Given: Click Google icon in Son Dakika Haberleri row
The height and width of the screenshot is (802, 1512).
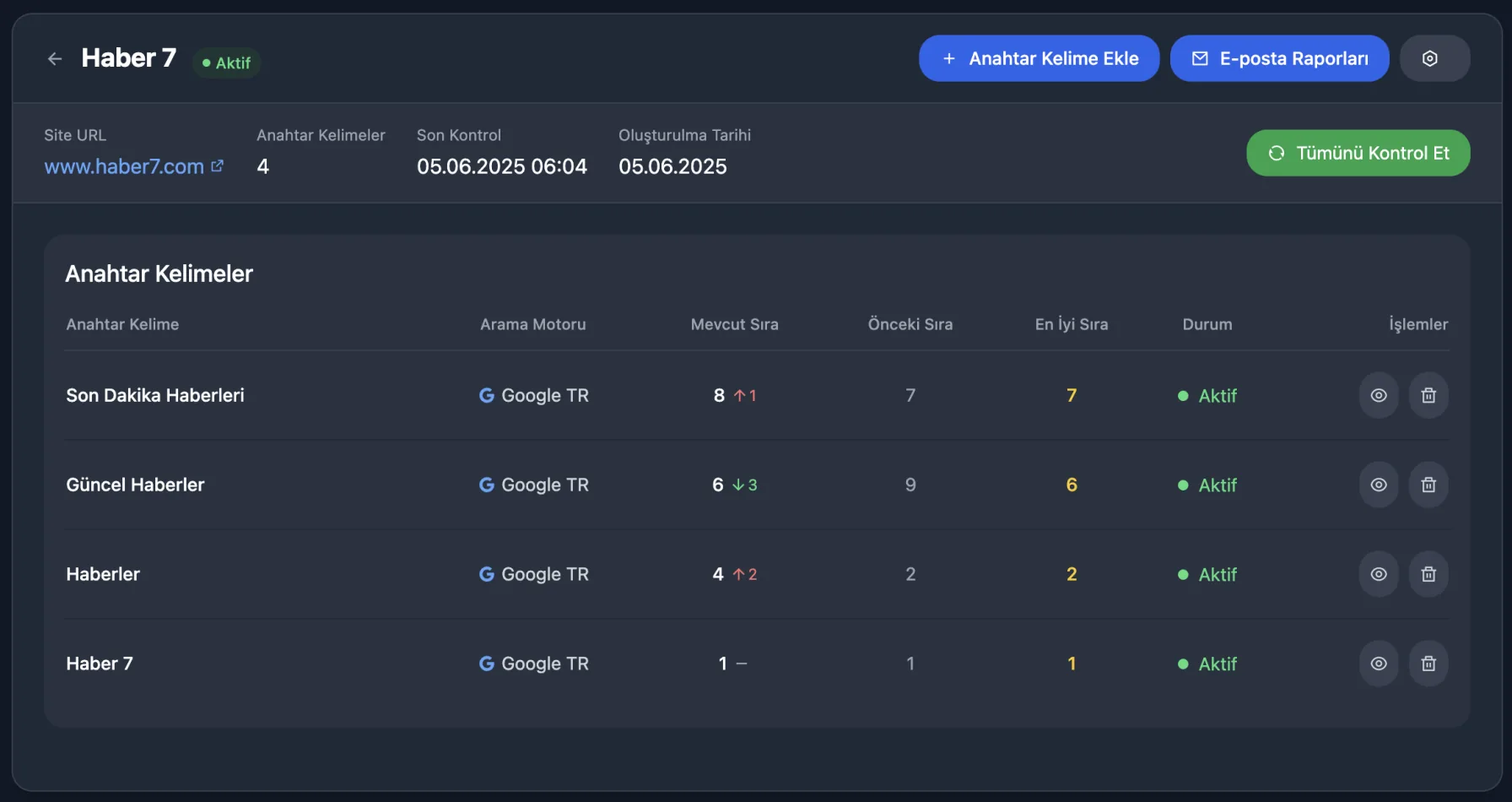Looking at the screenshot, I should pos(487,395).
